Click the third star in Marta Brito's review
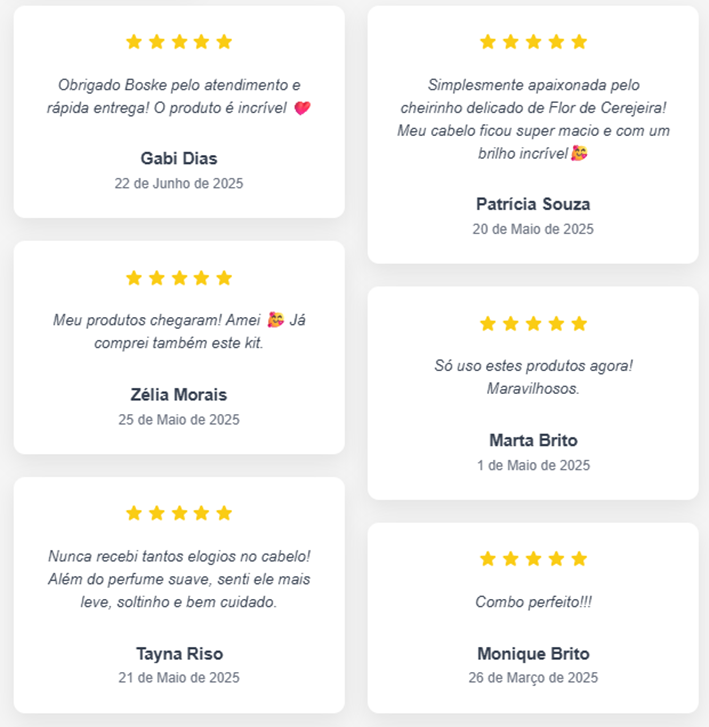The height and width of the screenshot is (727, 709). (x=533, y=324)
